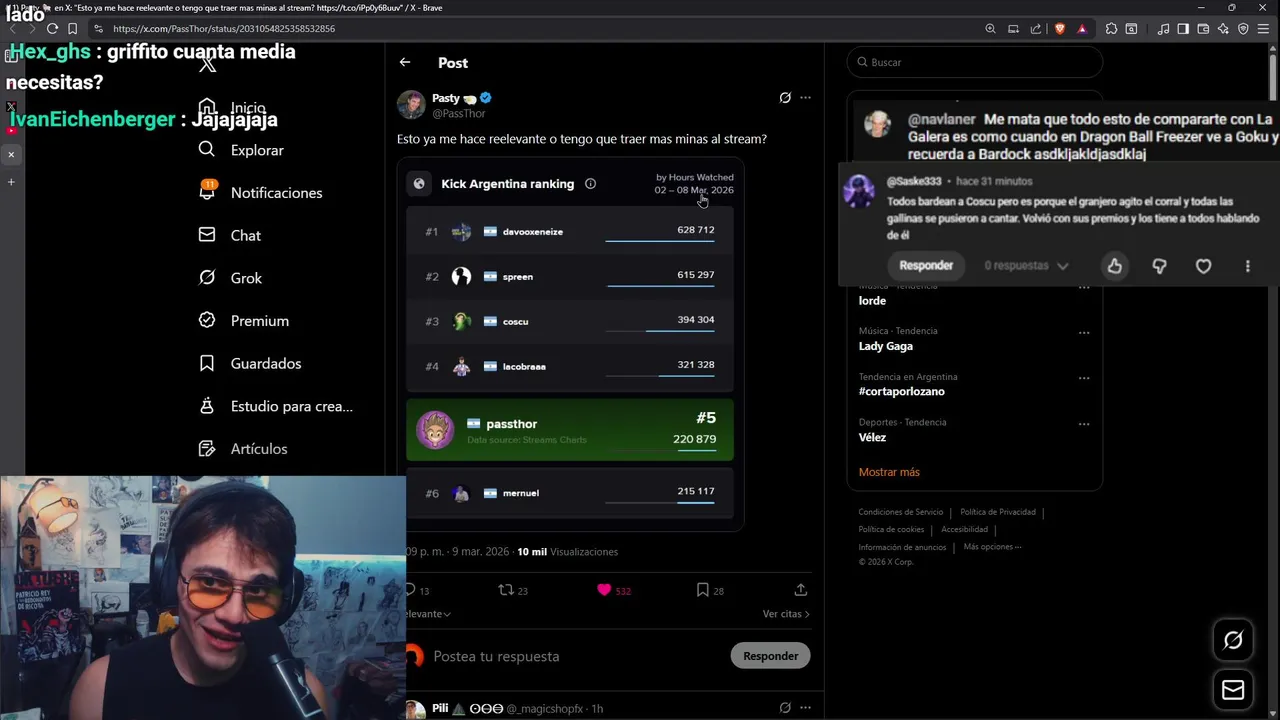The image size is (1280, 720).
Task: Open Ver citas link
Action: pyautogui.click(x=786, y=614)
